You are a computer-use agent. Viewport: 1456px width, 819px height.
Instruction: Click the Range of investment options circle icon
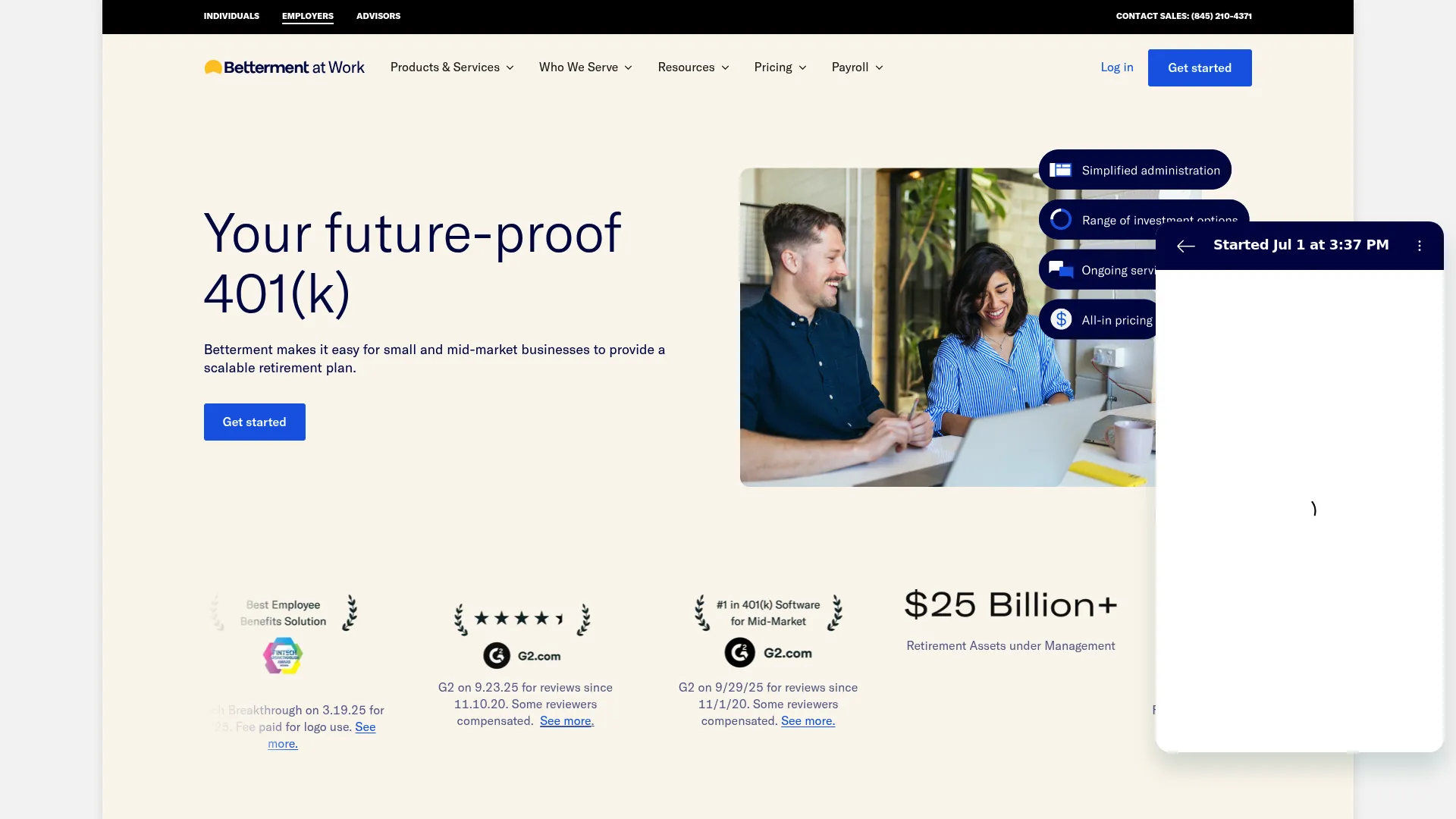coord(1060,220)
